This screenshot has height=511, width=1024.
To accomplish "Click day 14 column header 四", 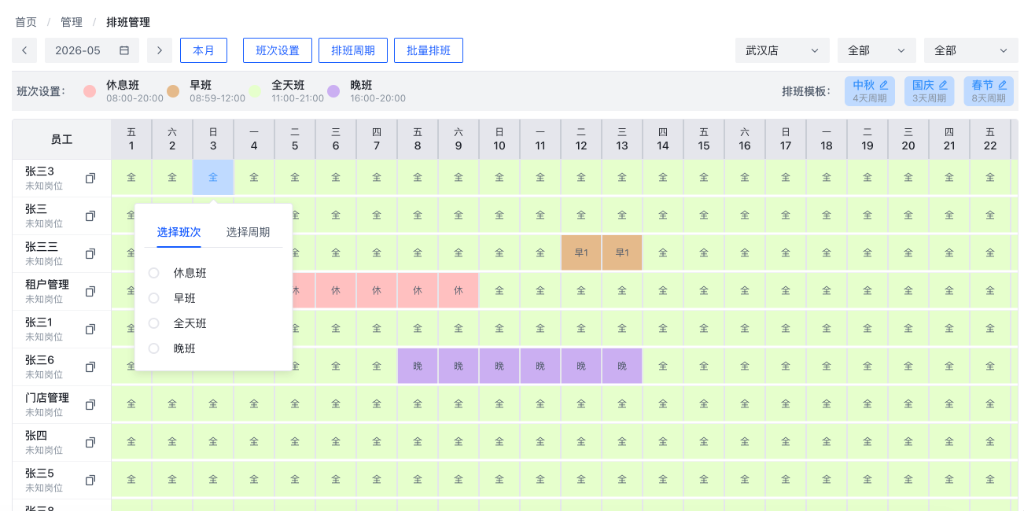I will click(x=663, y=139).
